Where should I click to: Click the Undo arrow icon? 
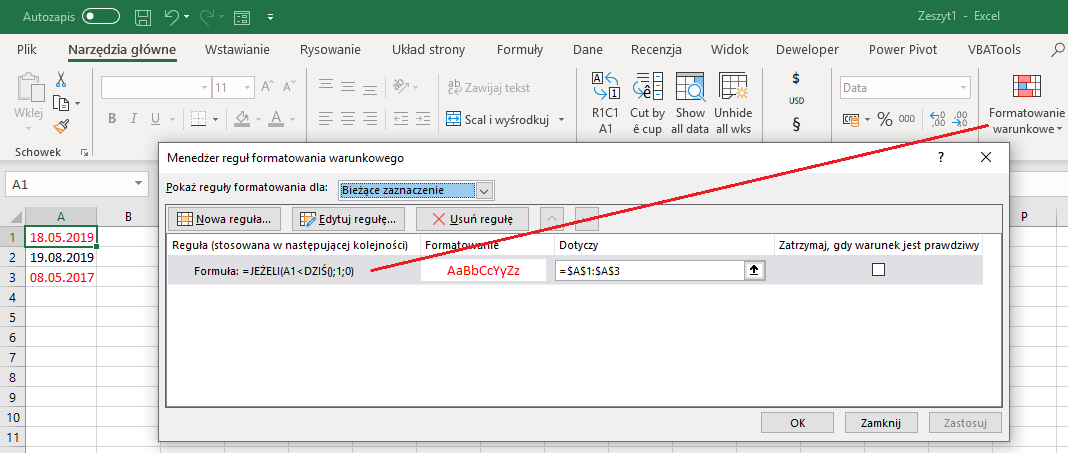click(x=172, y=17)
